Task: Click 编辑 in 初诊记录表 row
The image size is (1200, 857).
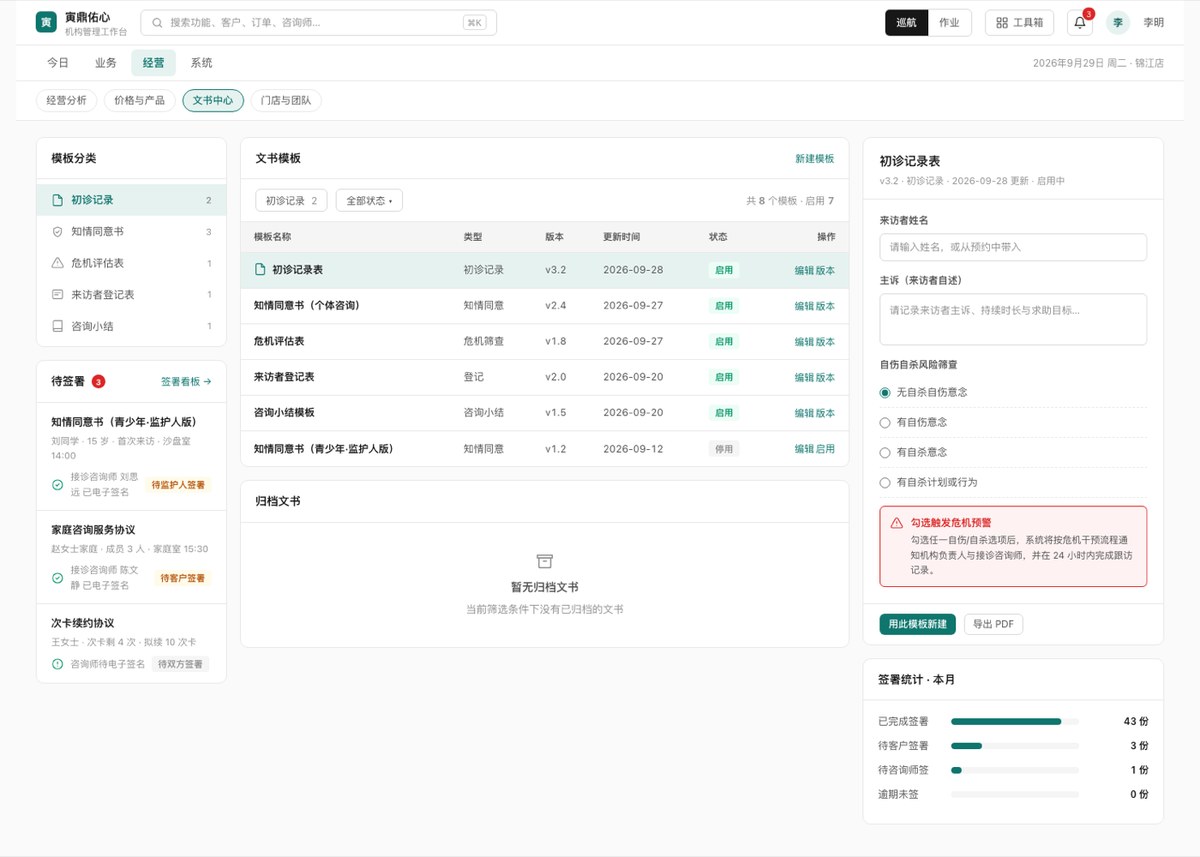Action: 804,270
